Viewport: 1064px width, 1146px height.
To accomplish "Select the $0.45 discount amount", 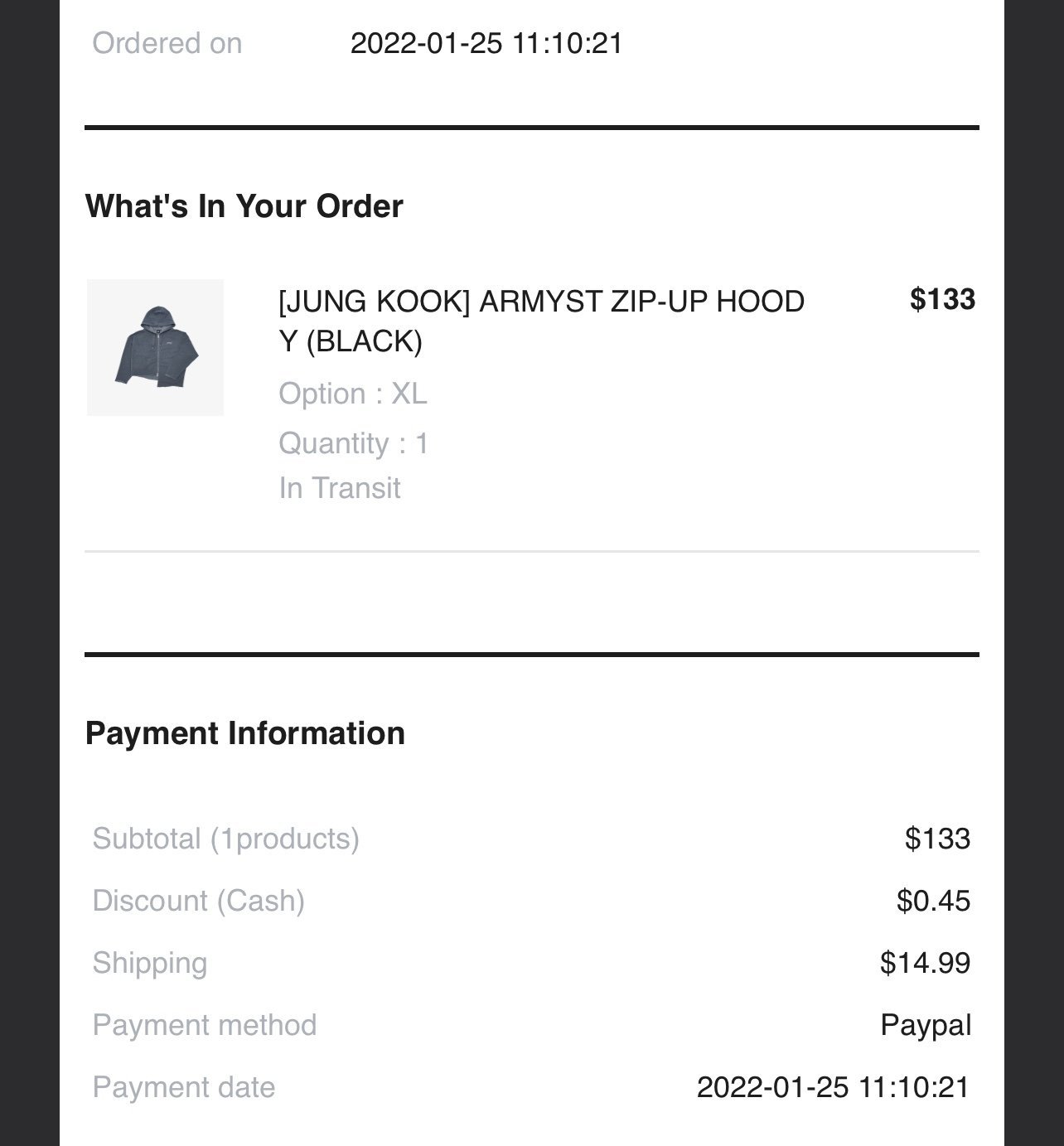I will [x=933, y=901].
